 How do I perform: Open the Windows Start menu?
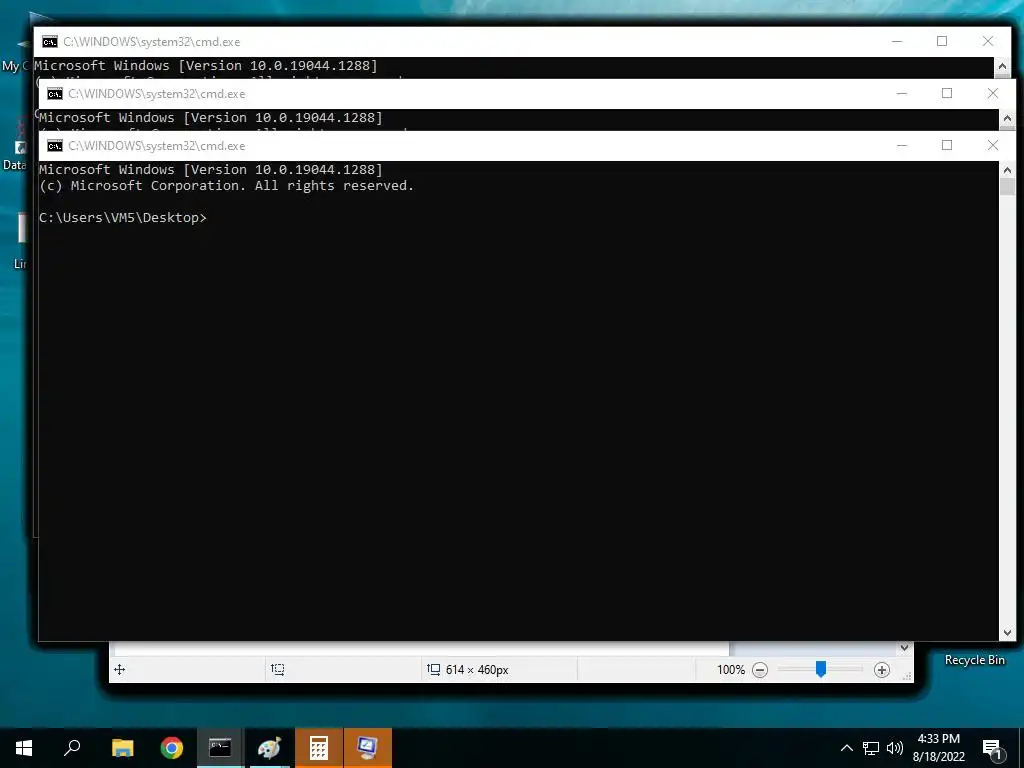pyautogui.click(x=24, y=748)
